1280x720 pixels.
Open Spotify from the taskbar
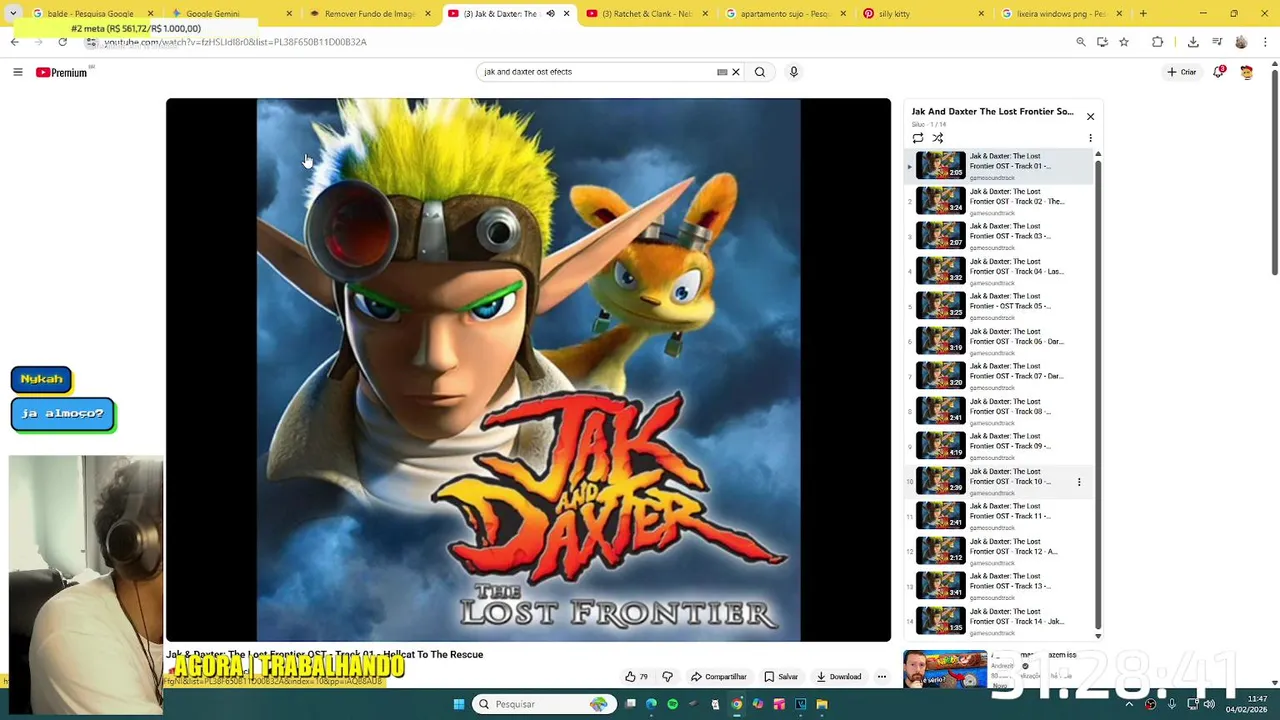tap(672, 704)
